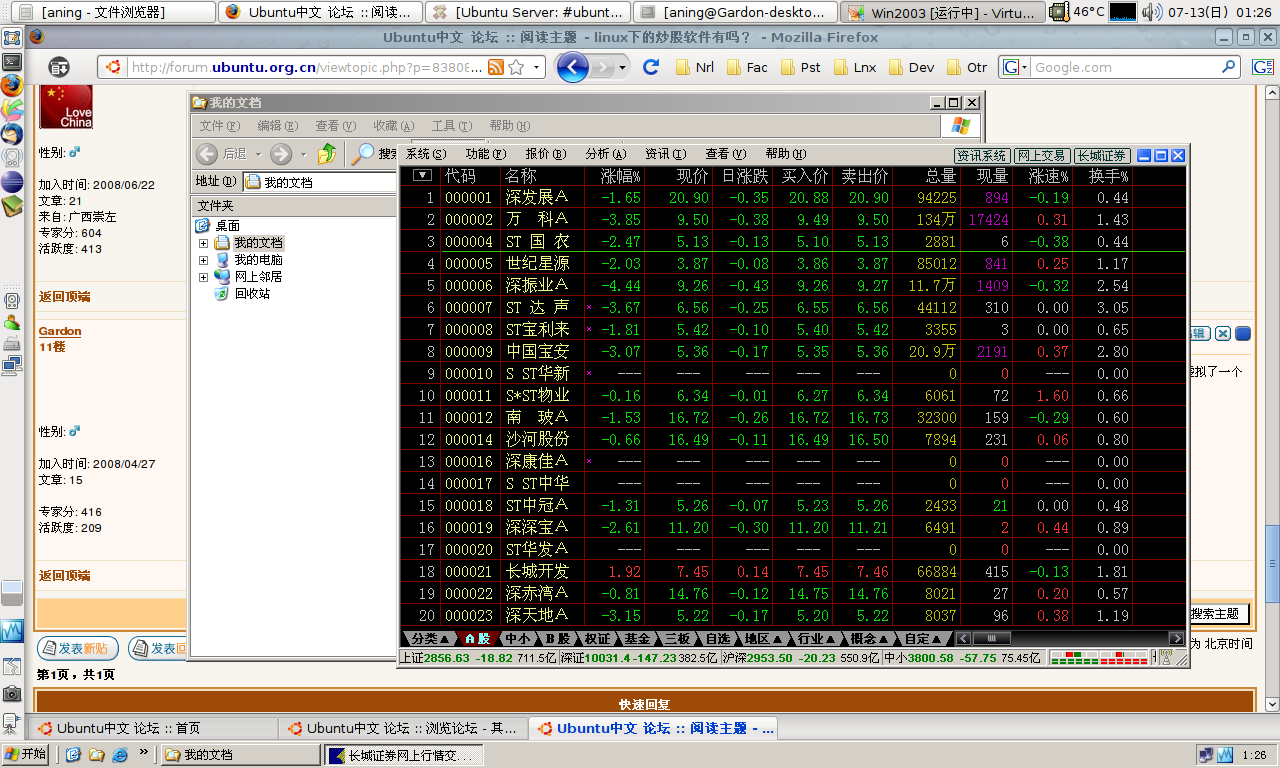The height and width of the screenshot is (768, 1280).
Task: Open the Firefox back/forward history dropdown
Action: tap(624, 67)
